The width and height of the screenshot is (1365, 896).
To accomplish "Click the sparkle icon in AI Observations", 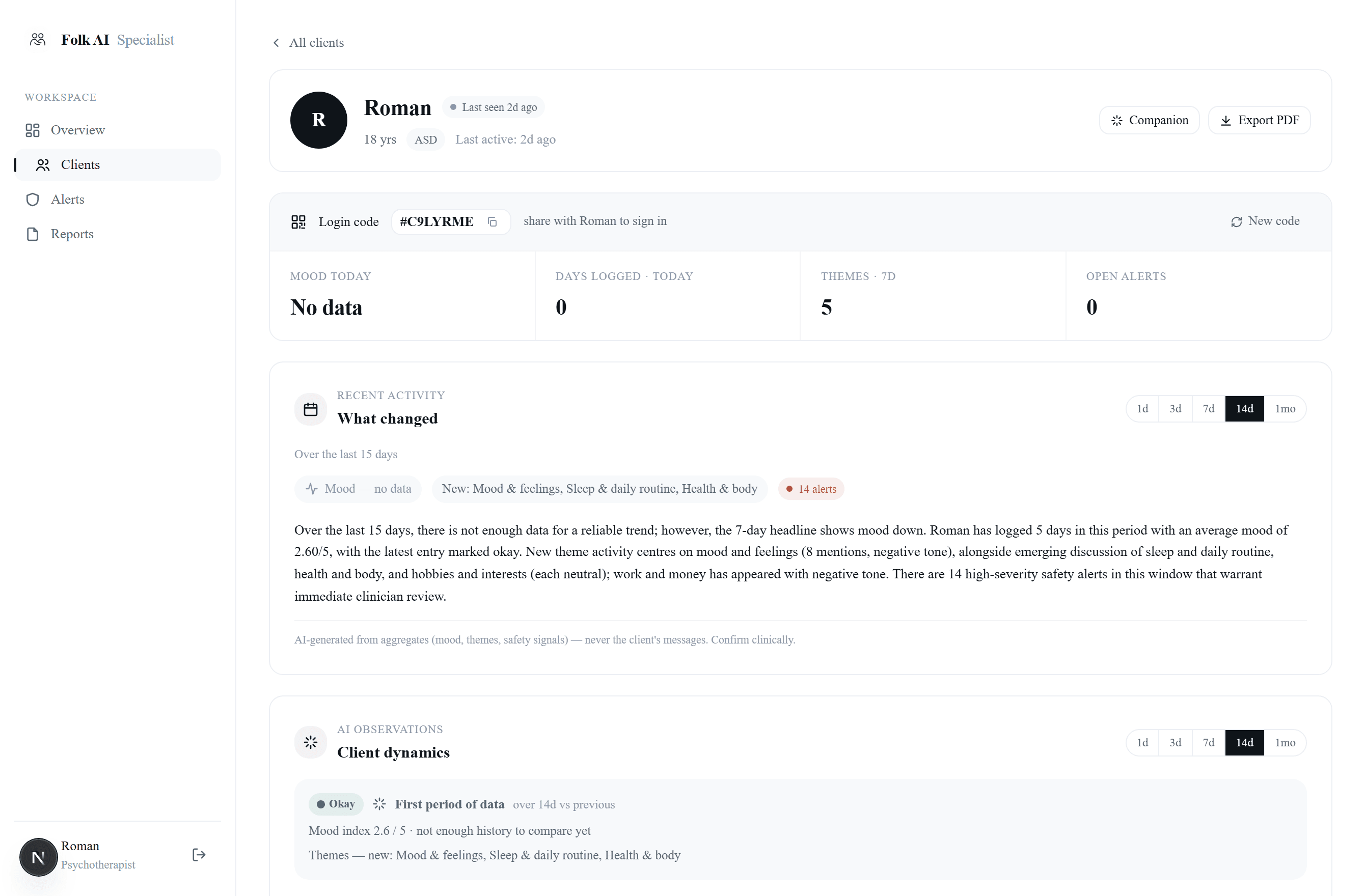I will click(x=310, y=743).
